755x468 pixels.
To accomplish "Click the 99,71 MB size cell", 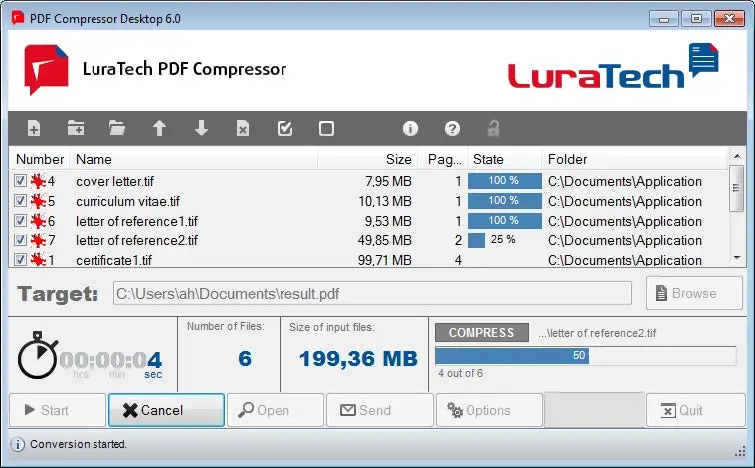I will (x=385, y=260).
